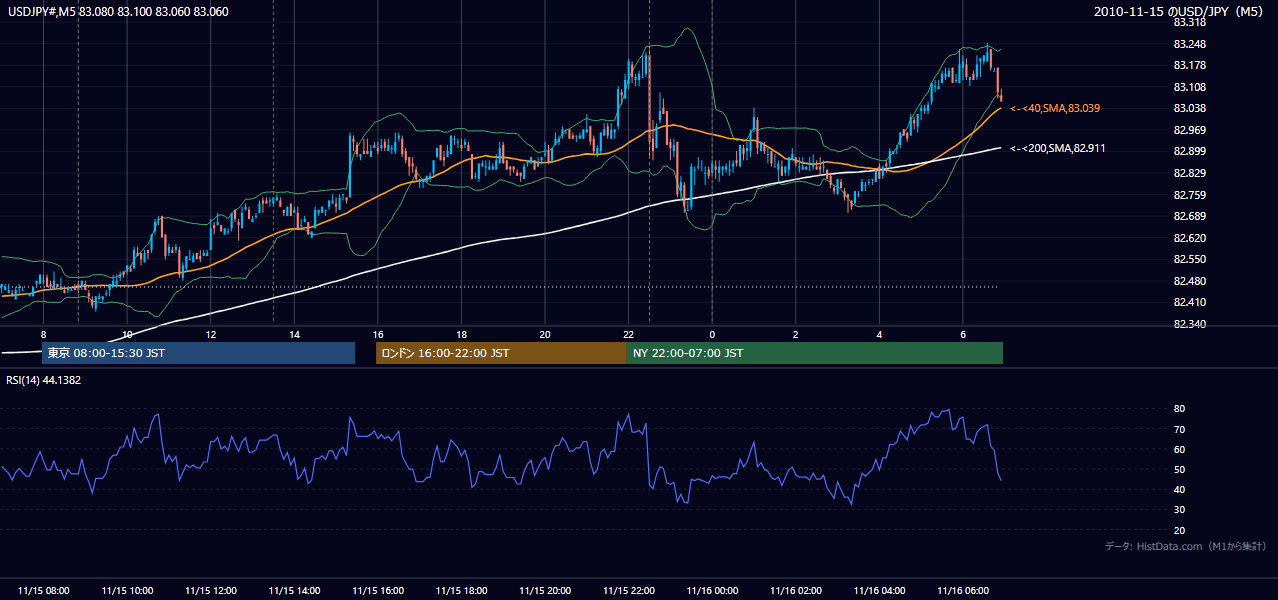Screen dimensions: 1278x600
Task: Click RSI scale value 20
Action: [x=1179, y=531]
